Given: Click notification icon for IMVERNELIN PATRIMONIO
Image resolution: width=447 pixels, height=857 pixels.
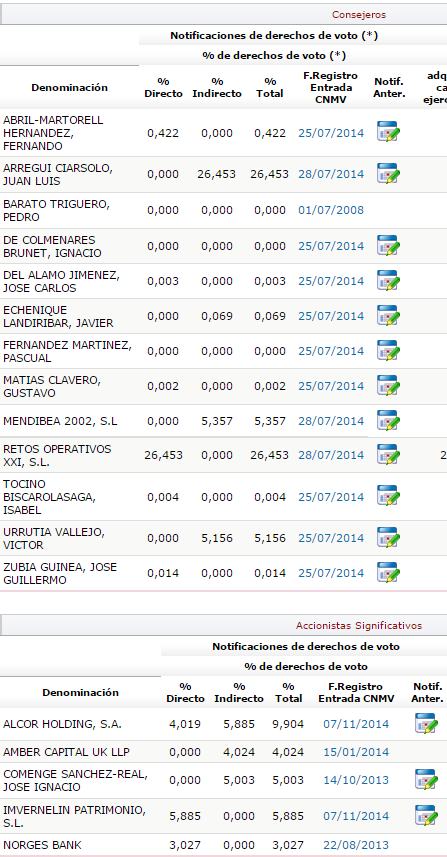Looking at the screenshot, I should 426,815.
